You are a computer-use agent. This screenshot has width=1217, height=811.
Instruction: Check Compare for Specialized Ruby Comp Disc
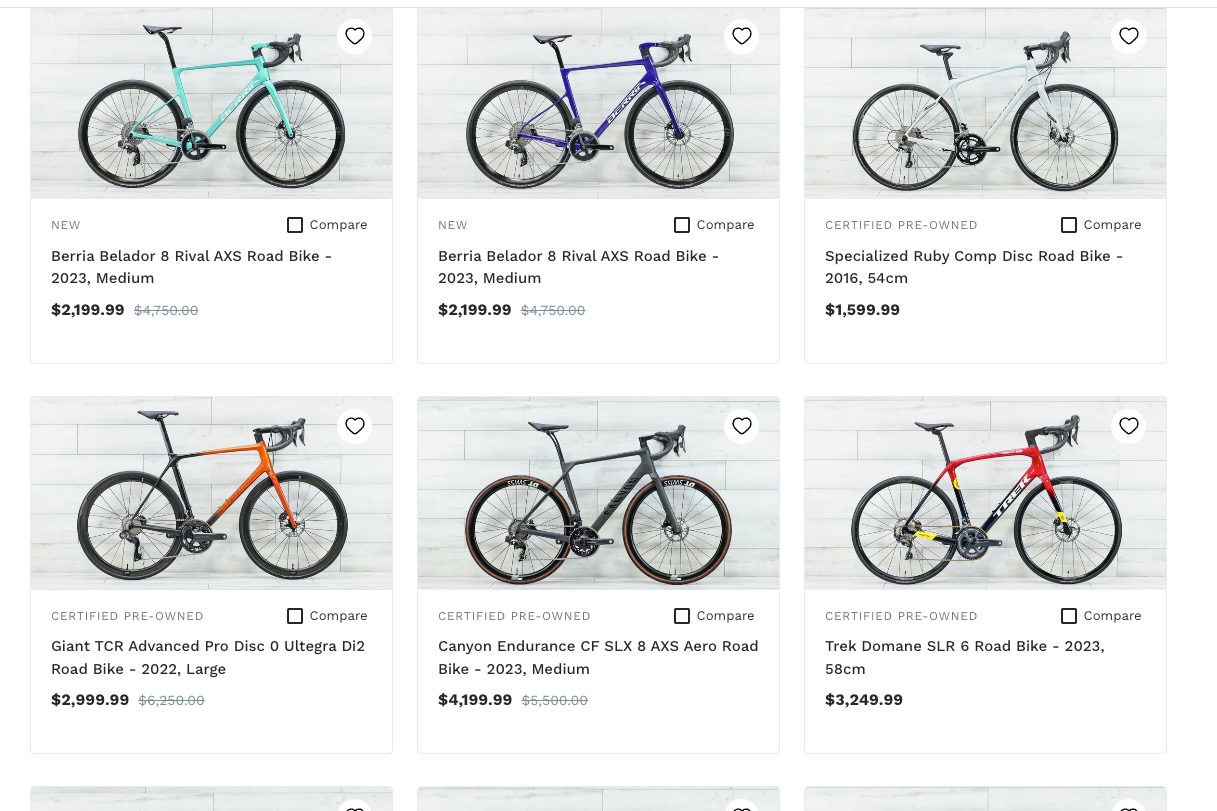point(1069,225)
